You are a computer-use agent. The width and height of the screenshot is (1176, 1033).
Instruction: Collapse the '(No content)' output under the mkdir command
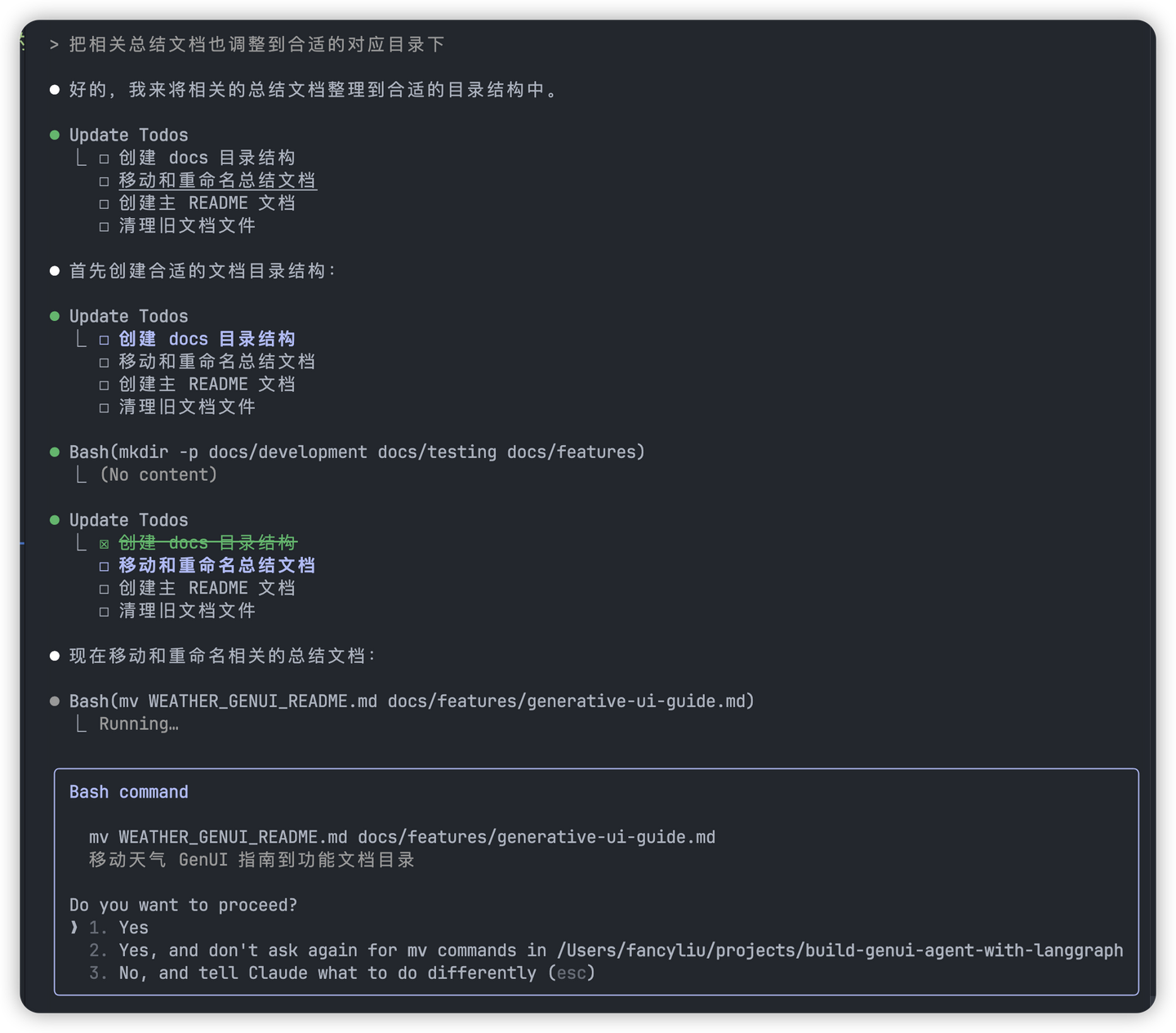pyautogui.click(x=80, y=474)
